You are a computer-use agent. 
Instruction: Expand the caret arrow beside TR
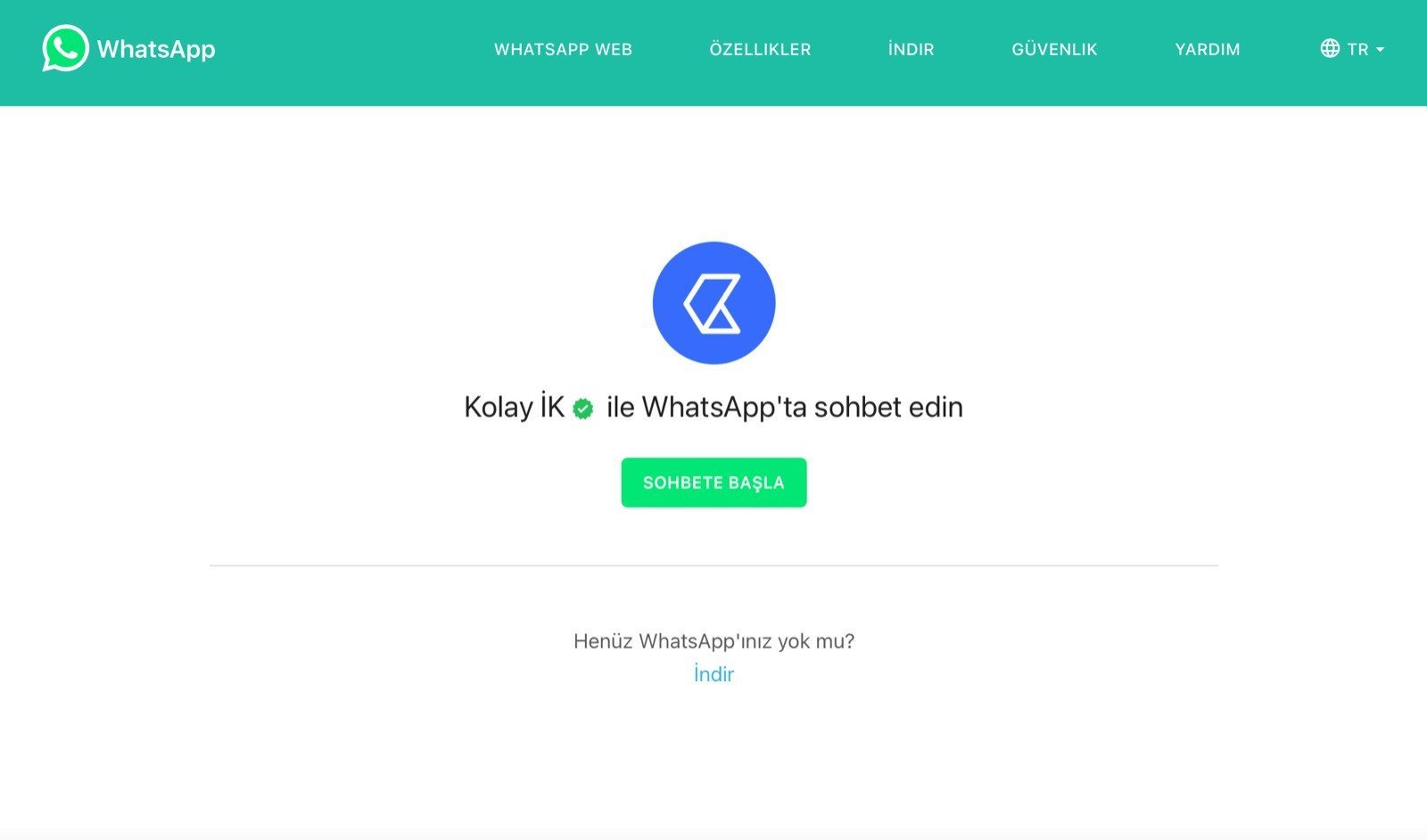click(x=1380, y=50)
